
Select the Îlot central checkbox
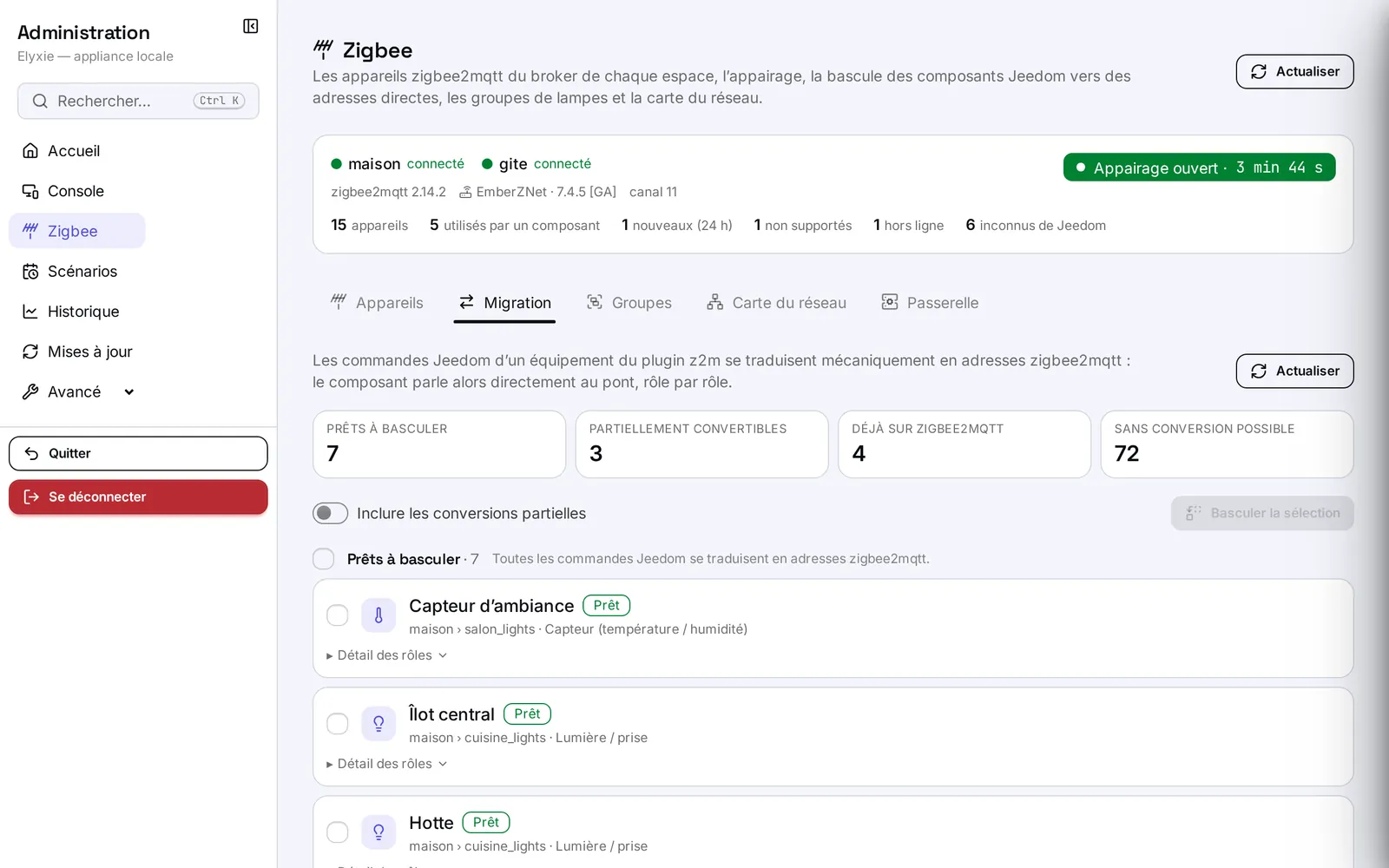tap(338, 724)
